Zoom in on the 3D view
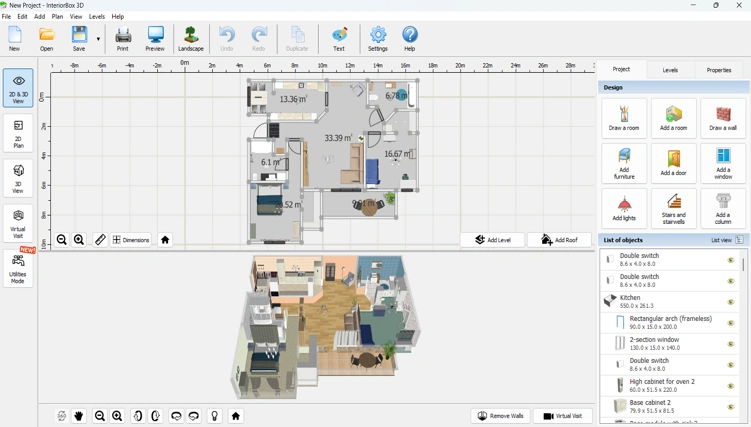751x427 pixels. (117, 416)
